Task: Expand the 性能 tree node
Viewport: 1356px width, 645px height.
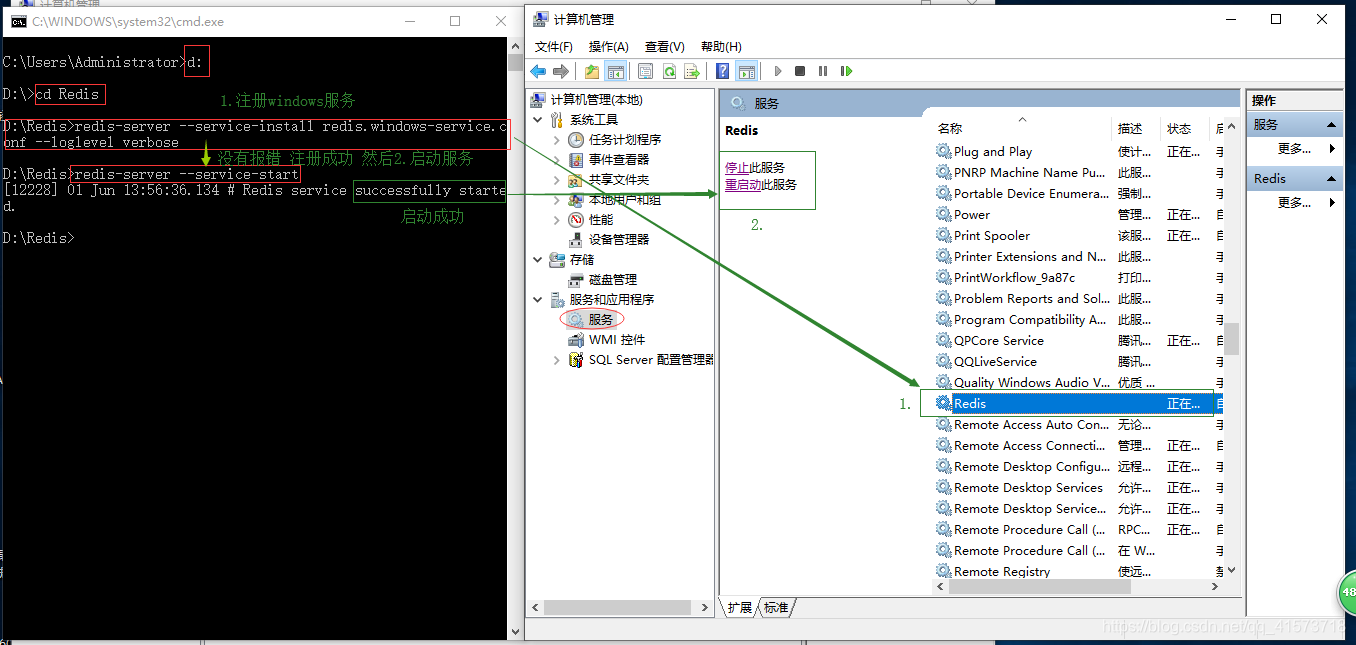Action: [557, 220]
